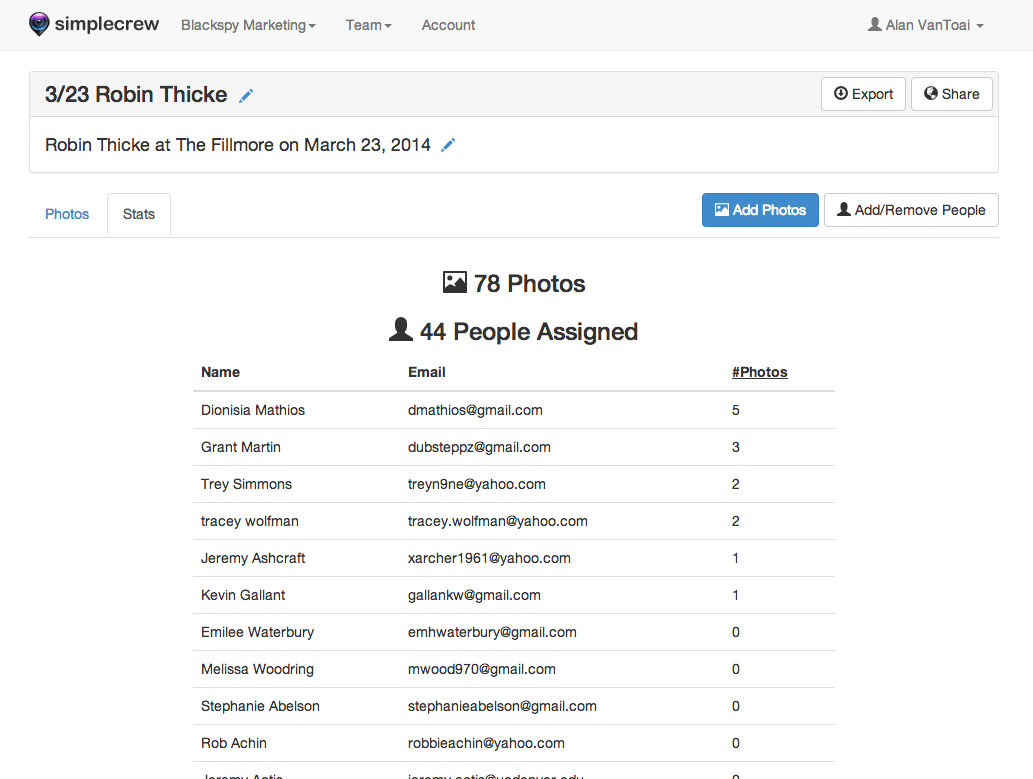The width and height of the screenshot is (1033, 779).
Task: Select Trey Simmons name
Action: (x=246, y=484)
